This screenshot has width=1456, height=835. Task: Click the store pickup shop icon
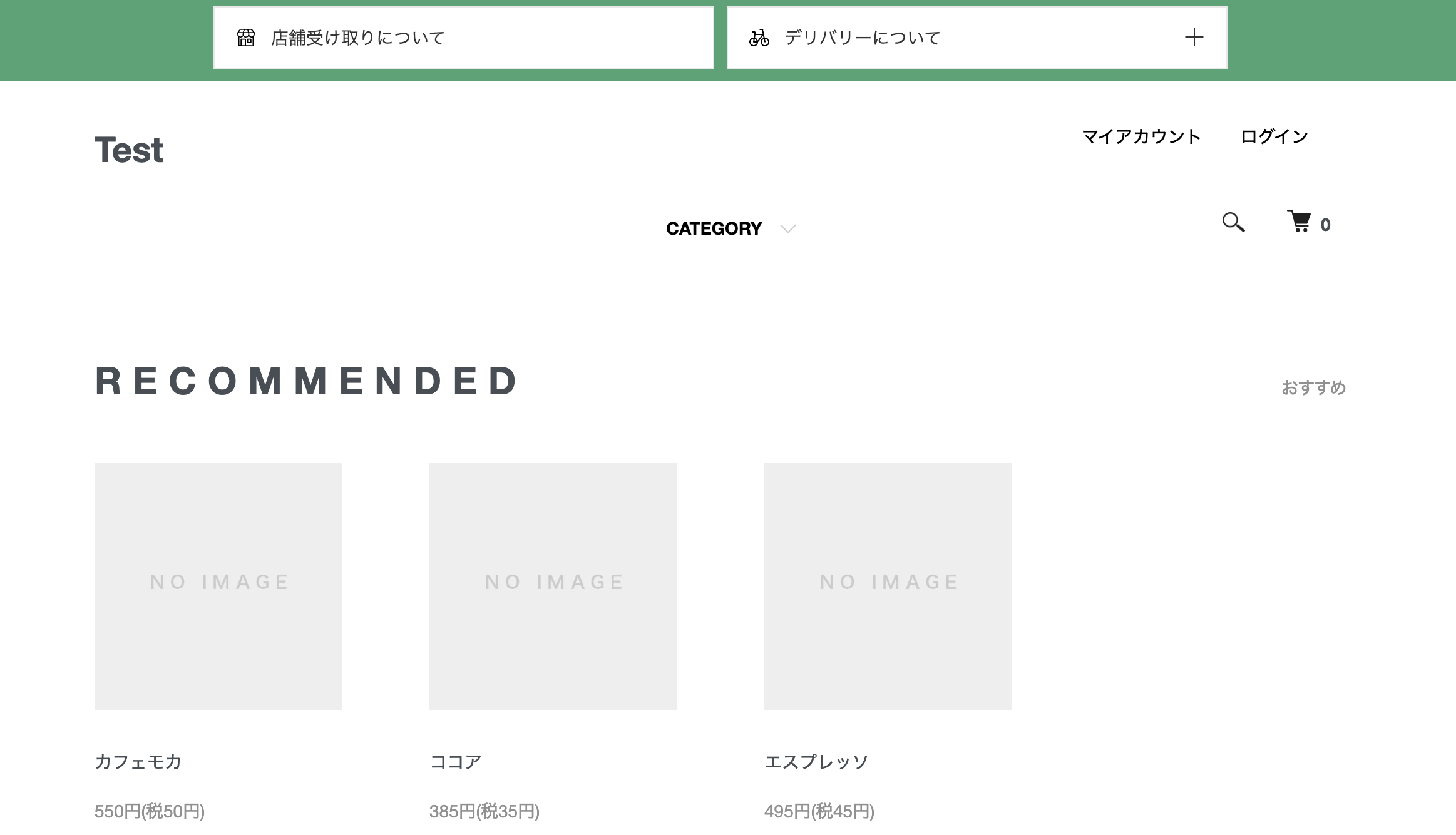(246, 38)
